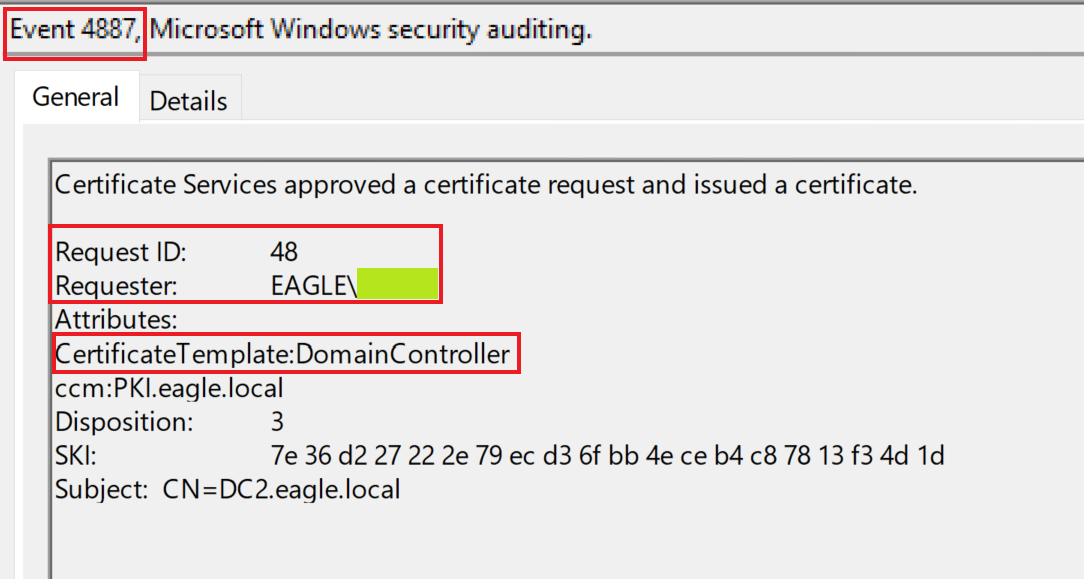This screenshot has height=579, width=1084.
Task: Click the Disposition value 3
Action: pos(278,421)
